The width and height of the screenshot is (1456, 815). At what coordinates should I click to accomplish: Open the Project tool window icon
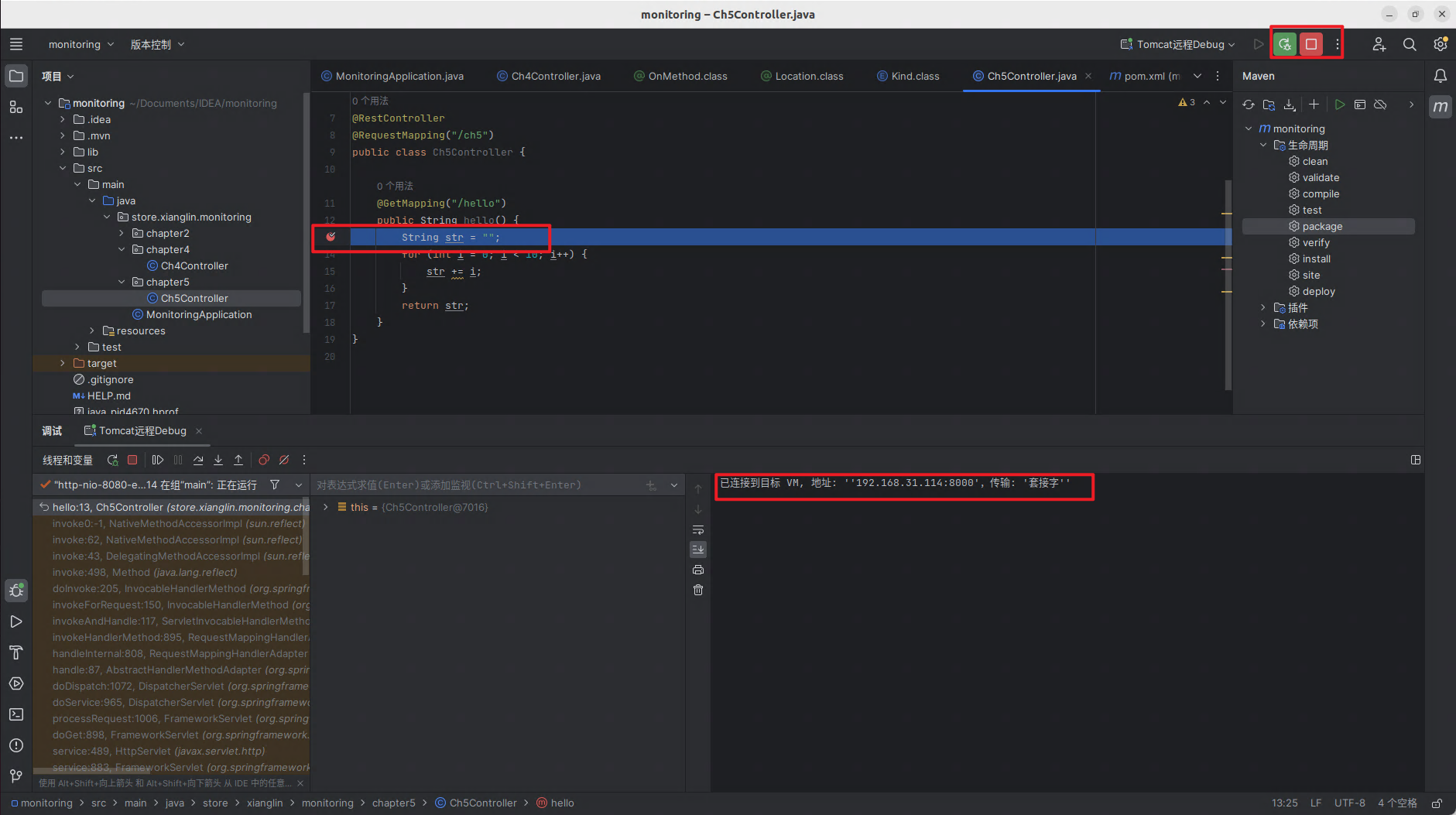tap(16, 76)
